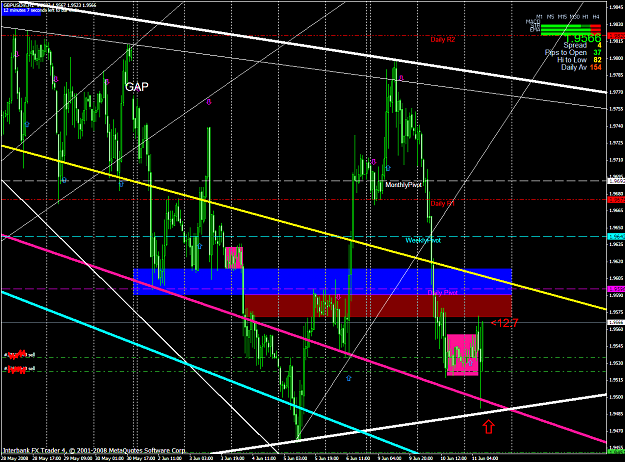Select the MonthlyPivot line label
The width and height of the screenshot is (625, 462).
point(403,185)
